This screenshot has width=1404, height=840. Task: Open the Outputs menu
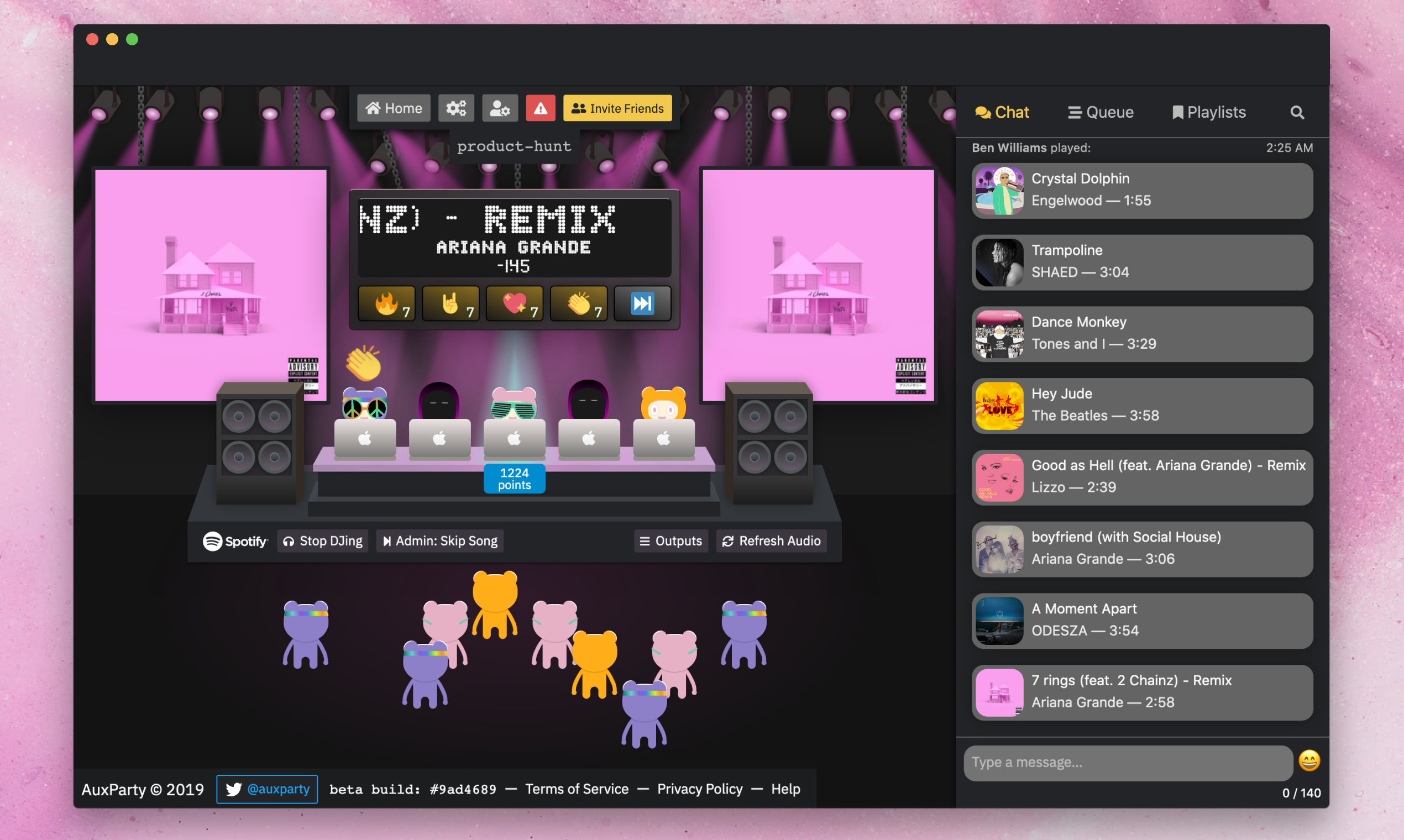tap(671, 541)
